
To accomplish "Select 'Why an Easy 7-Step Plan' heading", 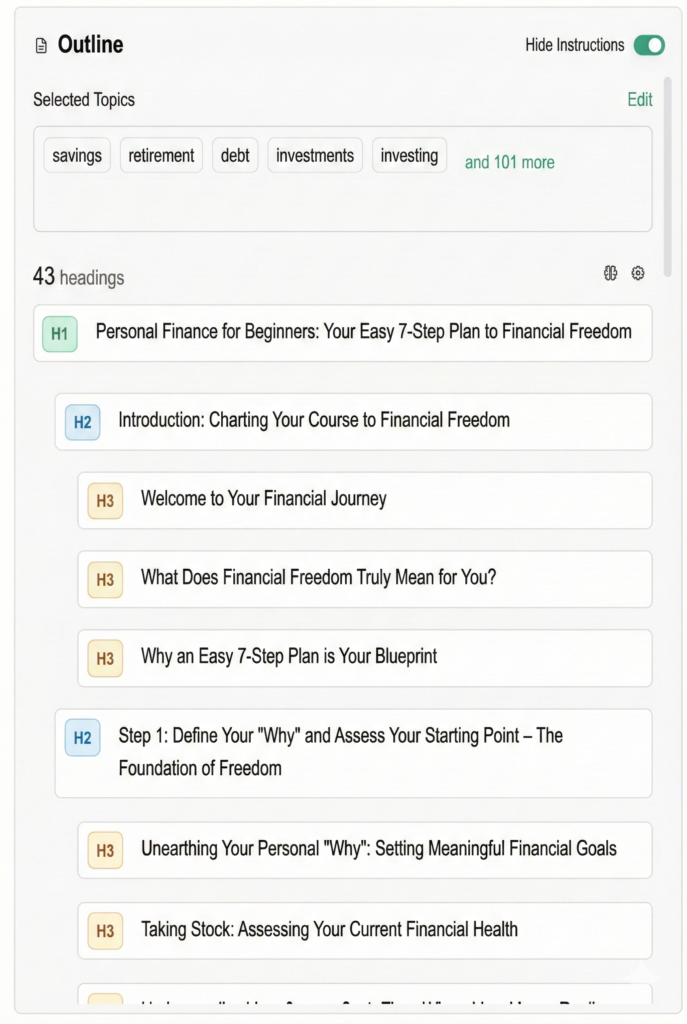I will coord(289,657).
